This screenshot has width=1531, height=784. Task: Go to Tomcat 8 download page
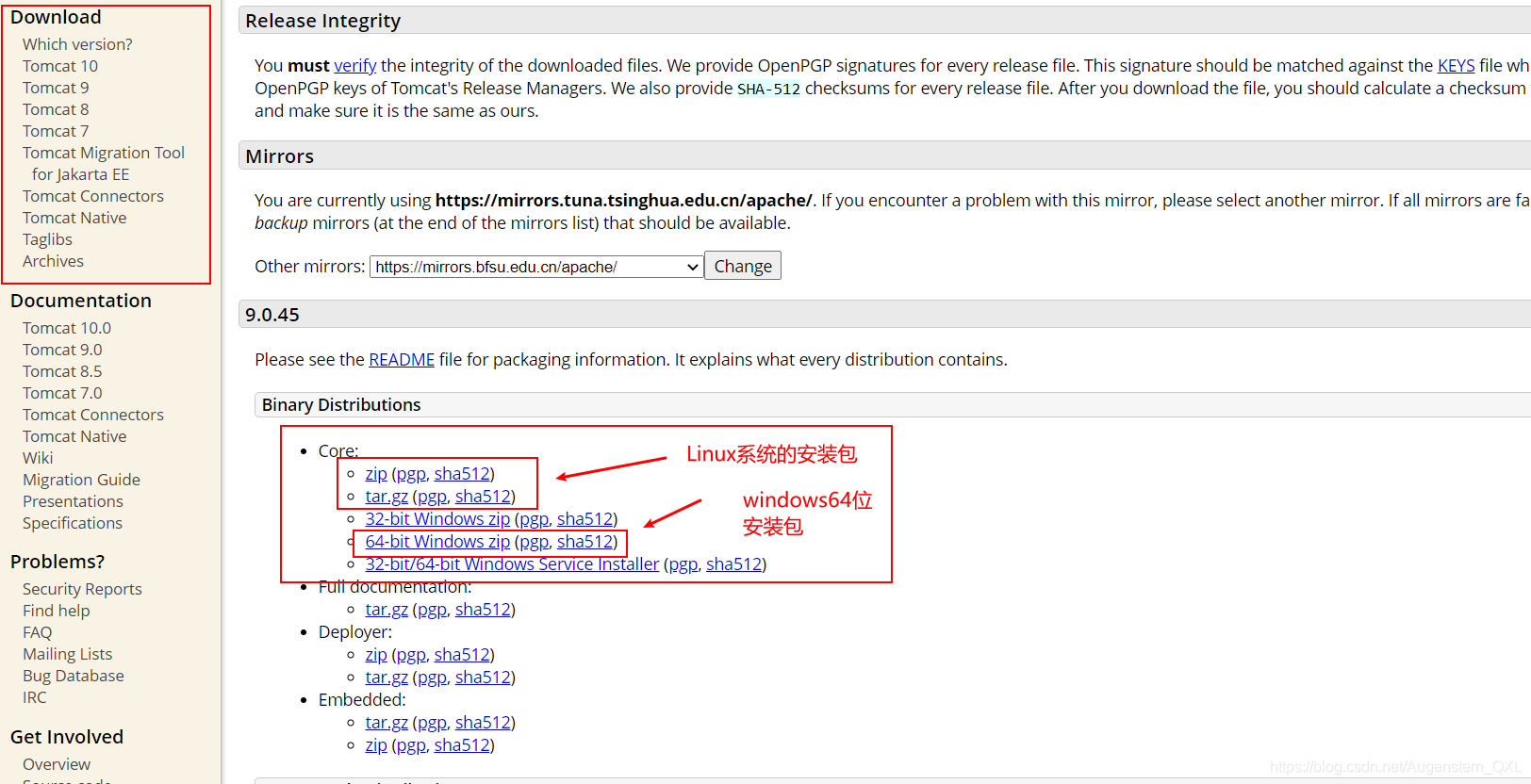click(56, 109)
